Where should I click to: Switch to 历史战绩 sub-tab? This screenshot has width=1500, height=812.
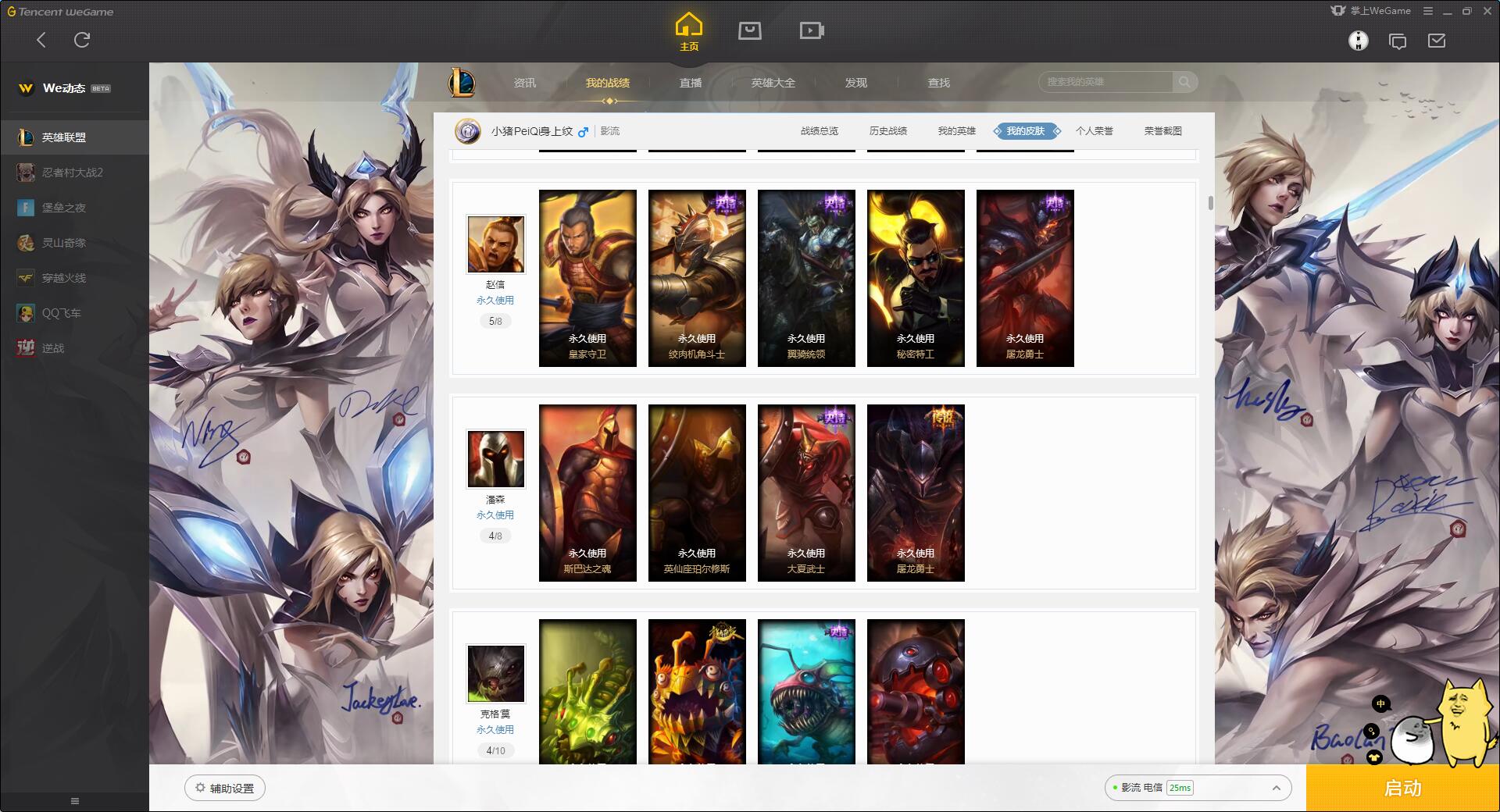tap(888, 131)
